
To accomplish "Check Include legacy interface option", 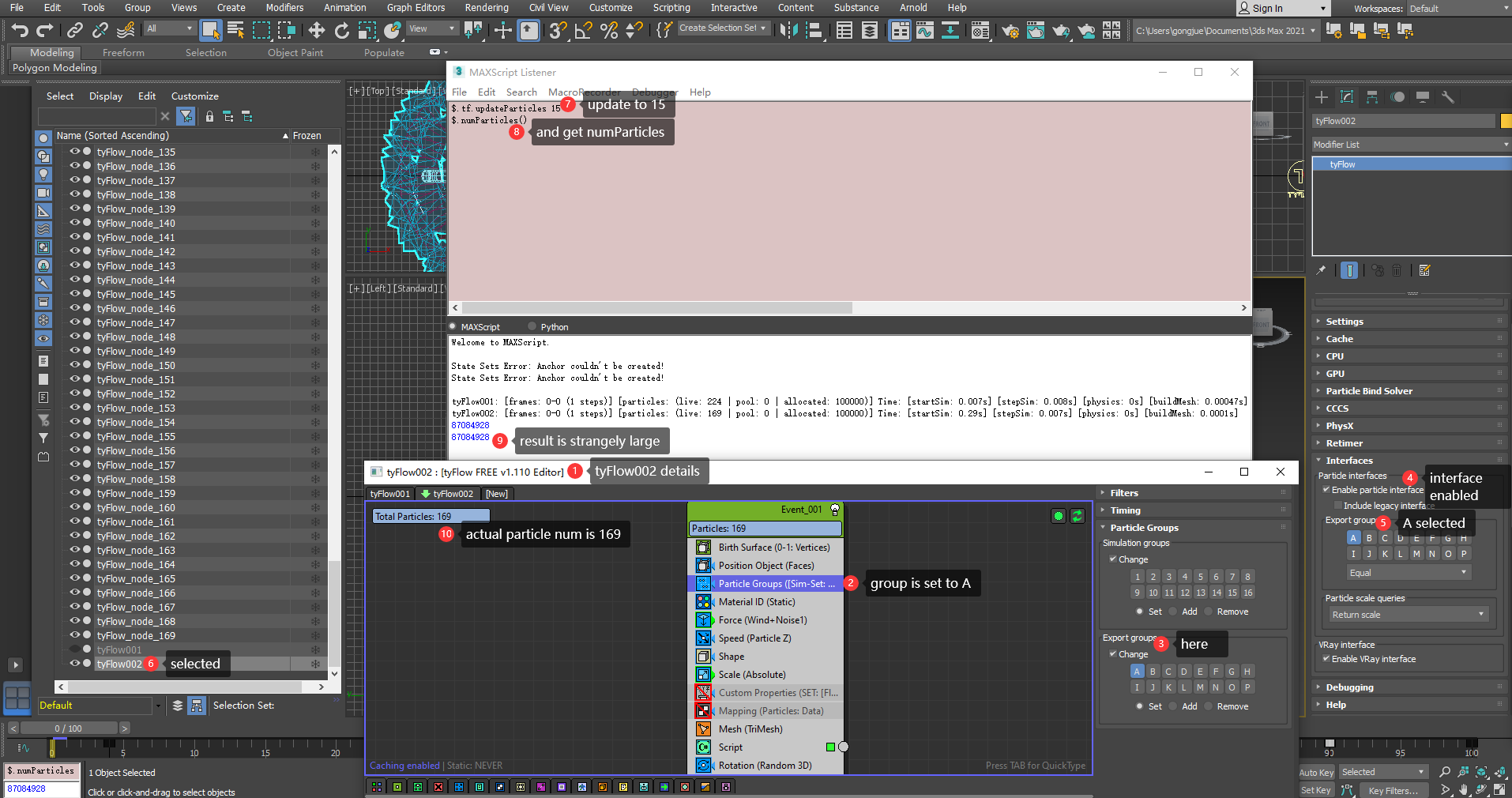I will tap(1338, 506).
